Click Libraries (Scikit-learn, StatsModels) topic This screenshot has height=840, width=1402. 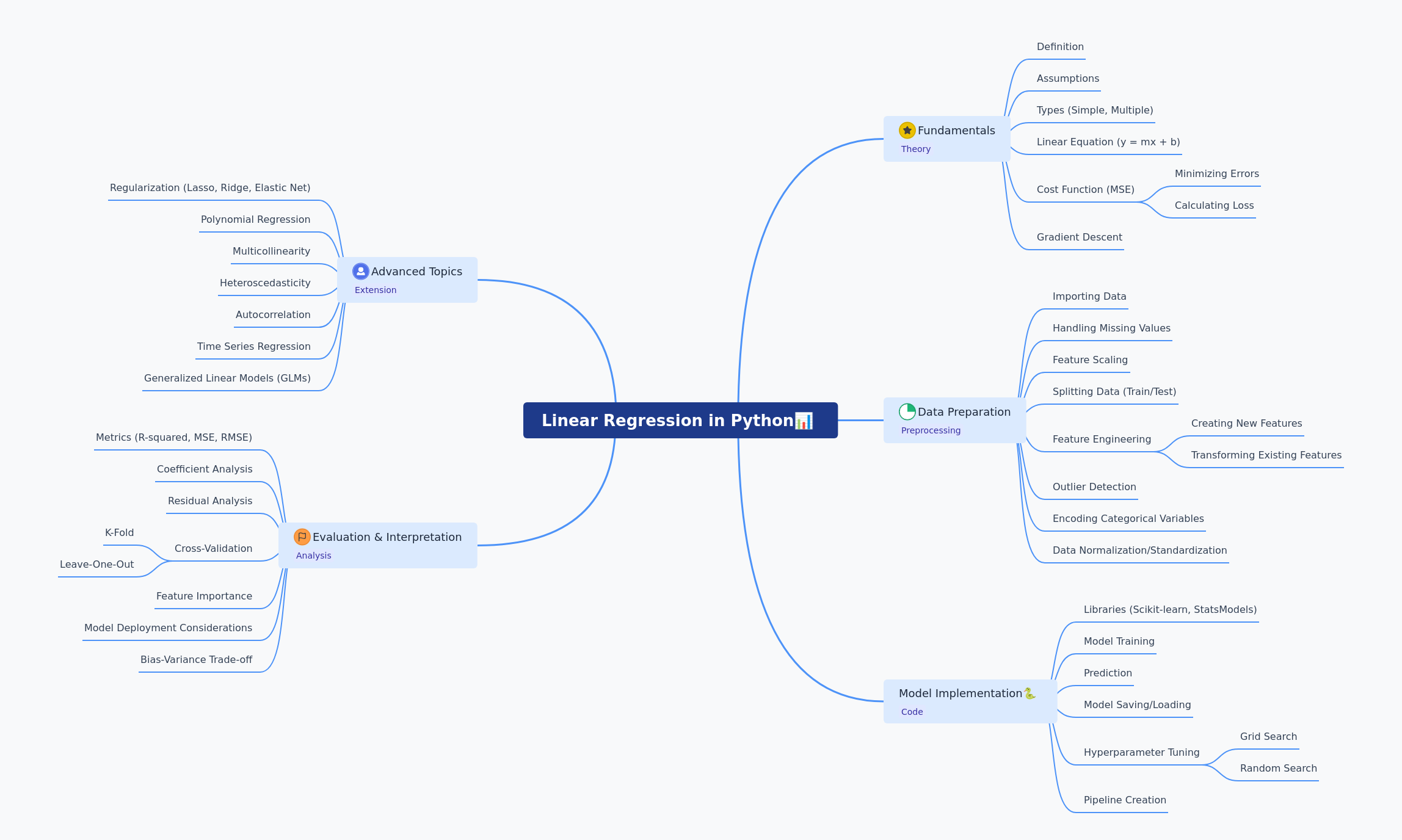coord(1170,610)
